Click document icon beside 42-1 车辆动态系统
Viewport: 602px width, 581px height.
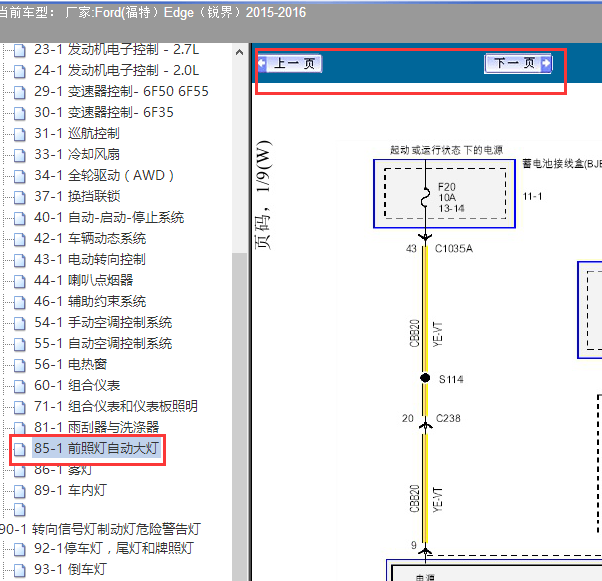tap(20, 240)
